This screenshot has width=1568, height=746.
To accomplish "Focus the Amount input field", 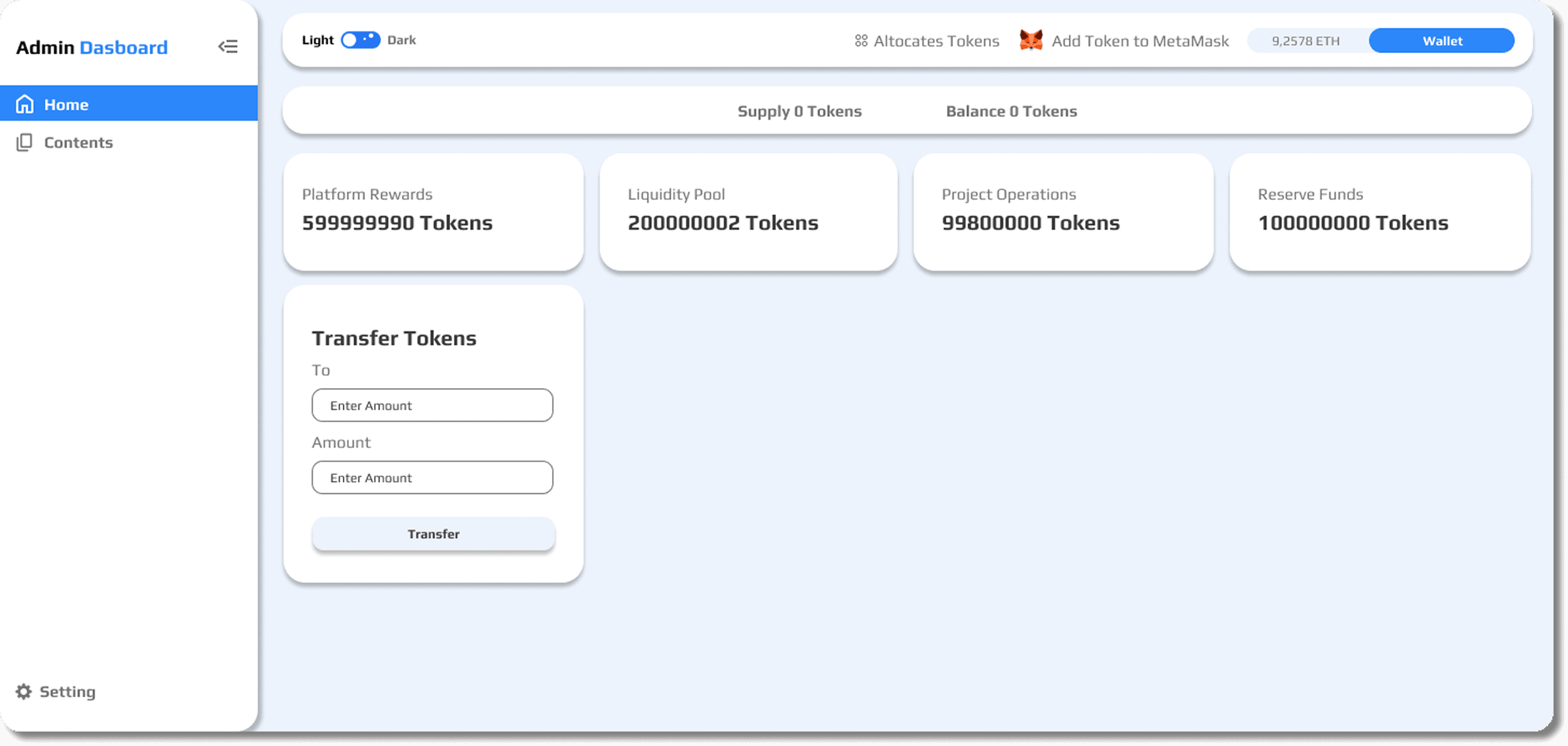I will point(432,477).
